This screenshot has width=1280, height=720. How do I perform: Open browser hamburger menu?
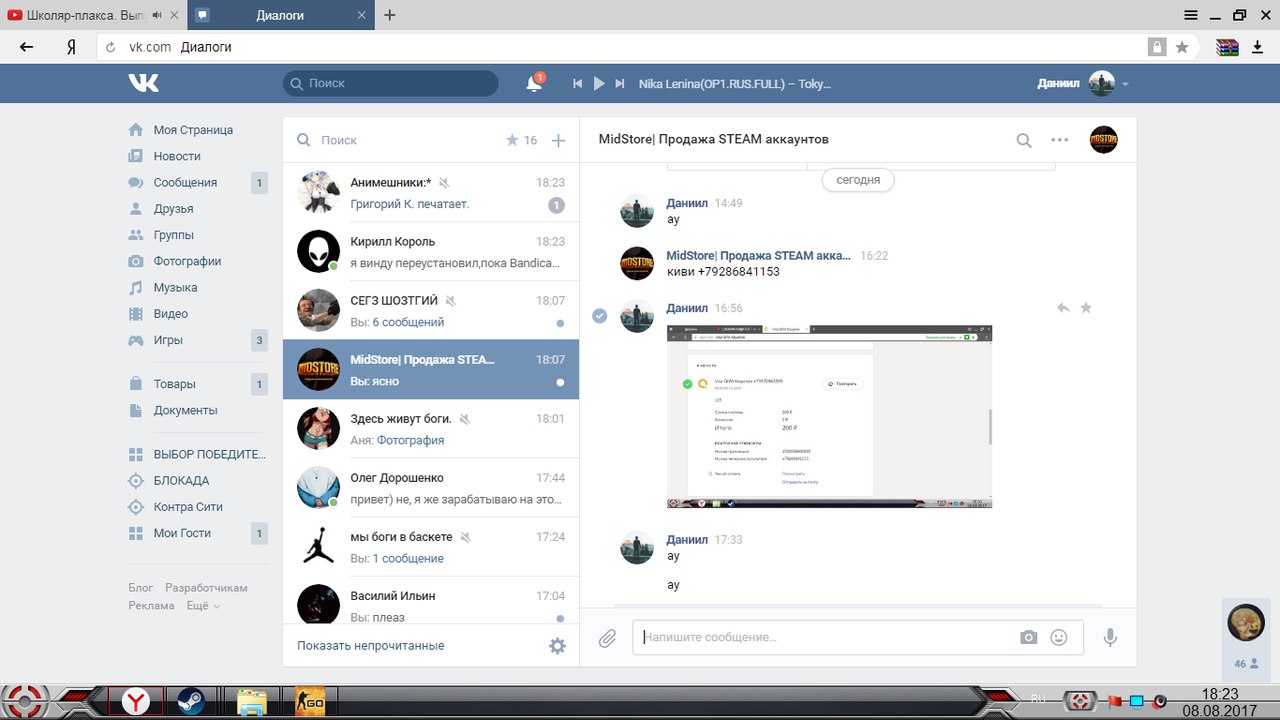click(1191, 15)
